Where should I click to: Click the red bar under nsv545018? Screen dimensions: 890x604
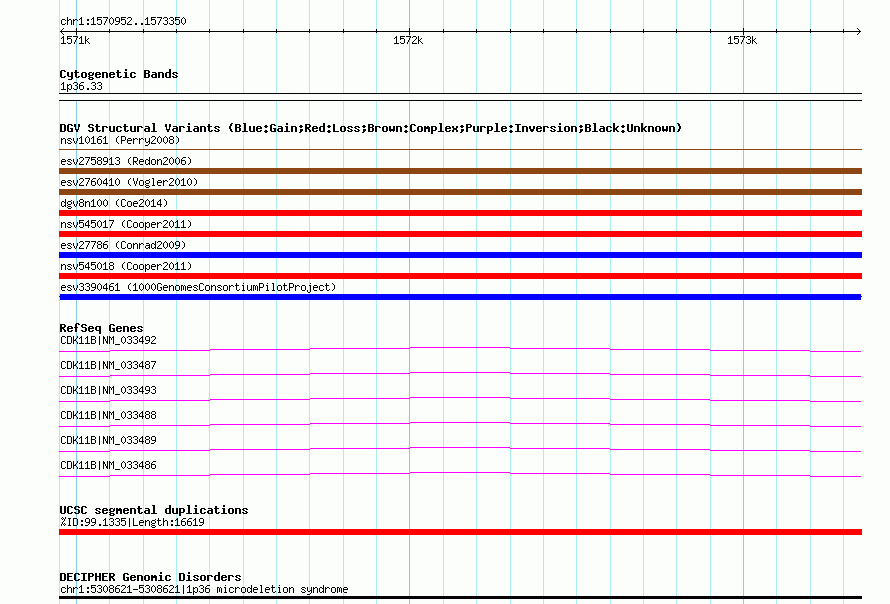click(x=460, y=276)
